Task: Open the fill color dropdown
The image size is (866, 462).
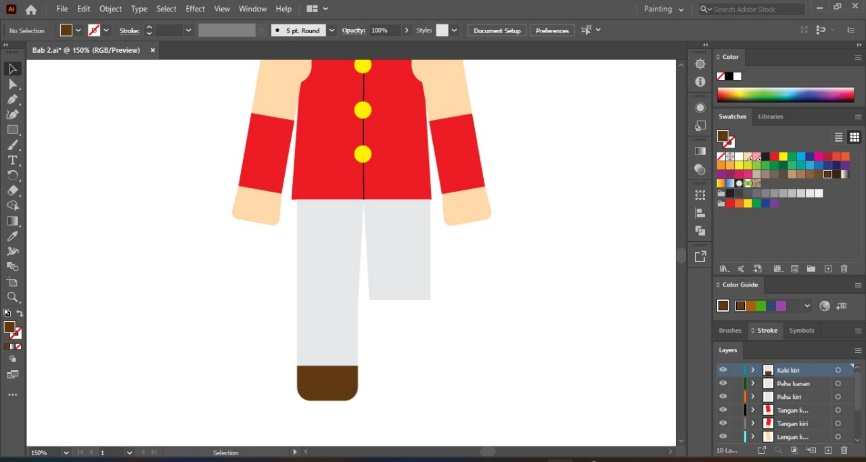Action: tap(78, 30)
